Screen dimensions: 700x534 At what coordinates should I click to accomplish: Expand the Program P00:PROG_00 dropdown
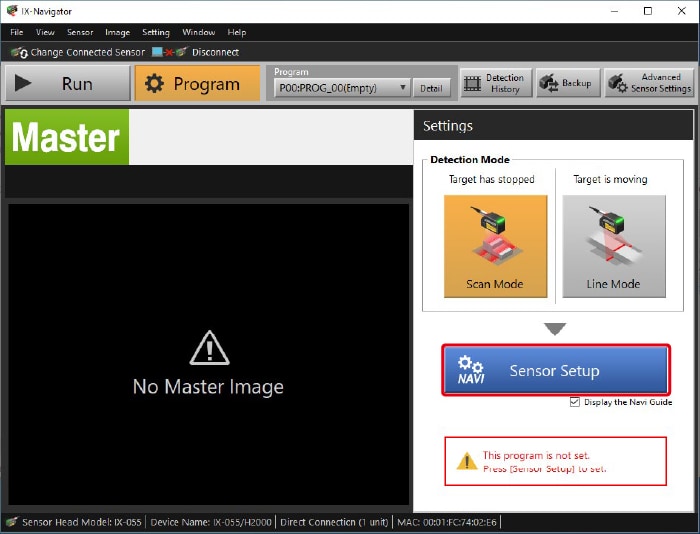tap(403, 88)
